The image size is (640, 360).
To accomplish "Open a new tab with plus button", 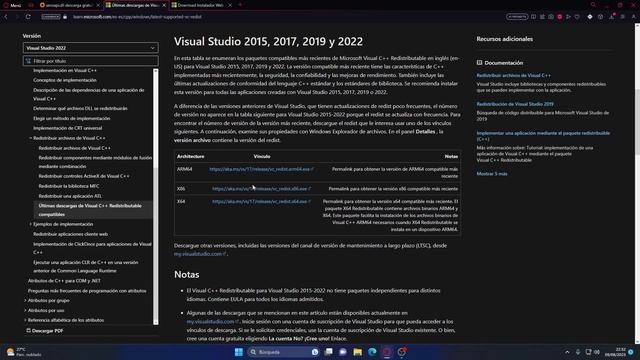I will [x=240, y=5].
